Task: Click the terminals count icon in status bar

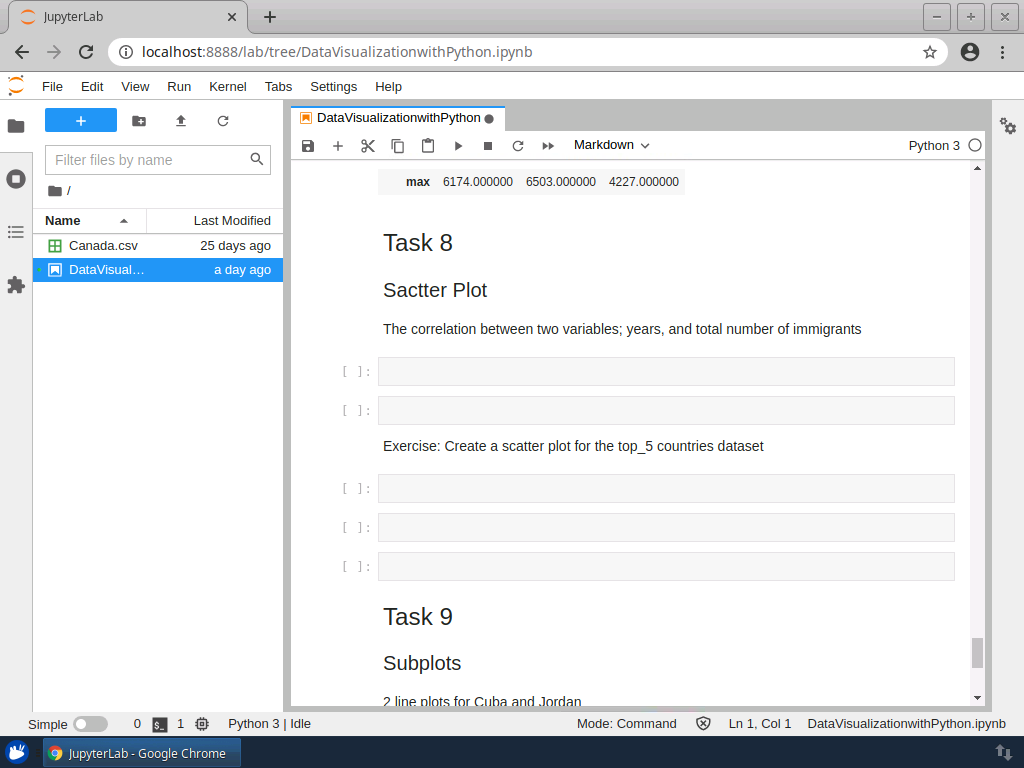Action: pos(160,724)
